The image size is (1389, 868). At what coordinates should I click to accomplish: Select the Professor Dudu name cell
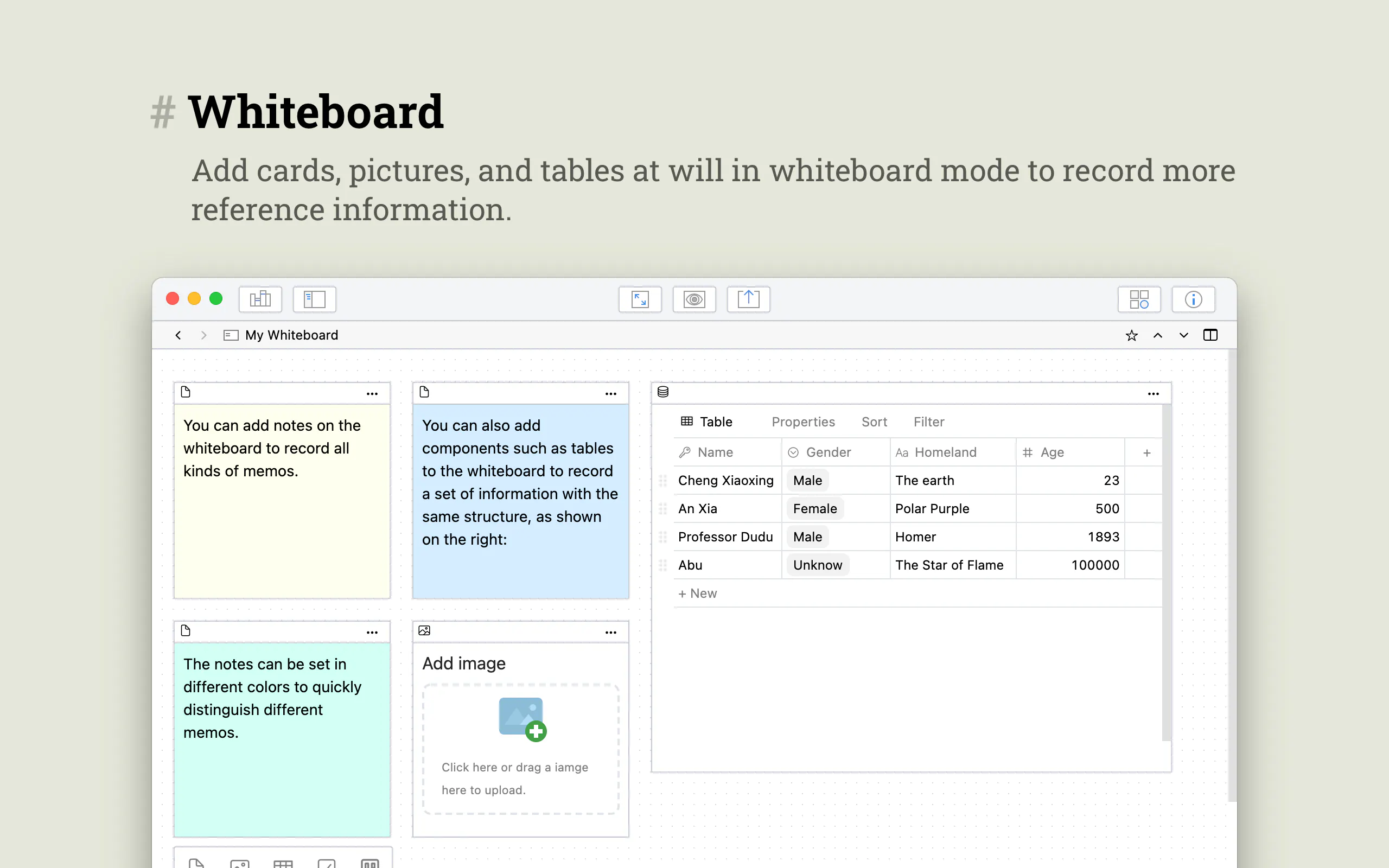tap(727, 537)
